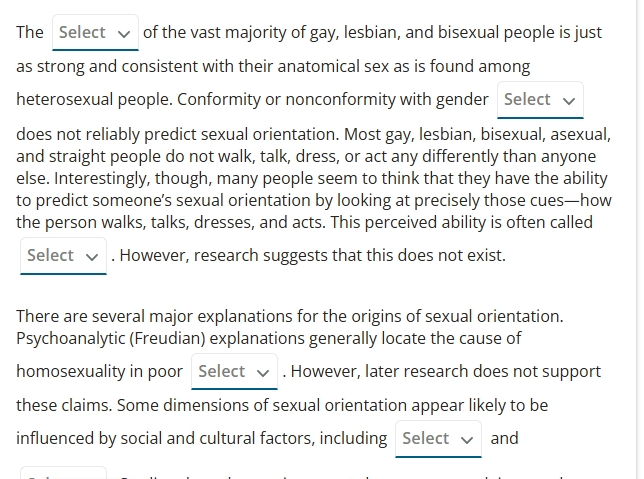The width and height of the screenshot is (644, 479).
Task: Open the partially visible dropdown at bottom
Action: click(63, 473)
